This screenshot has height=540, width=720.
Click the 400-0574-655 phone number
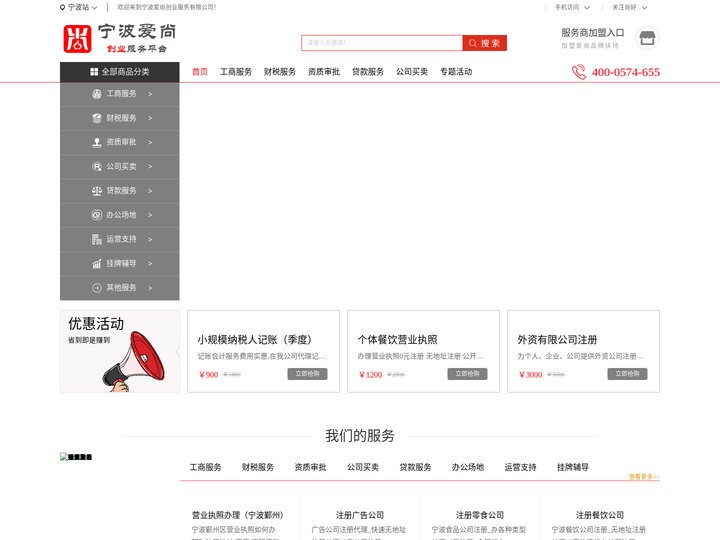tap(625, 72)
